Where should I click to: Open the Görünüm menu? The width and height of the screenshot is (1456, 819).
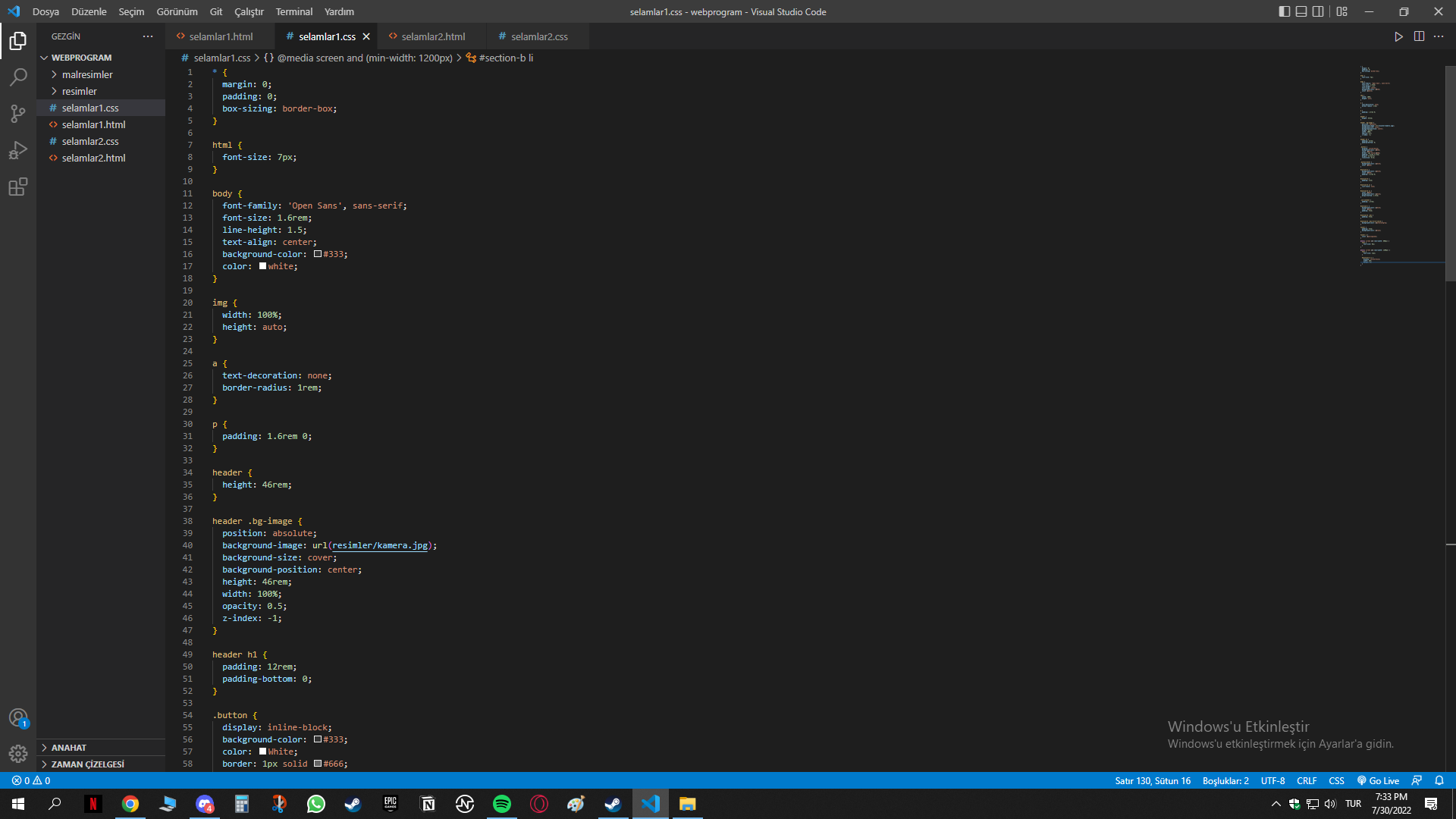coord(177,11)
